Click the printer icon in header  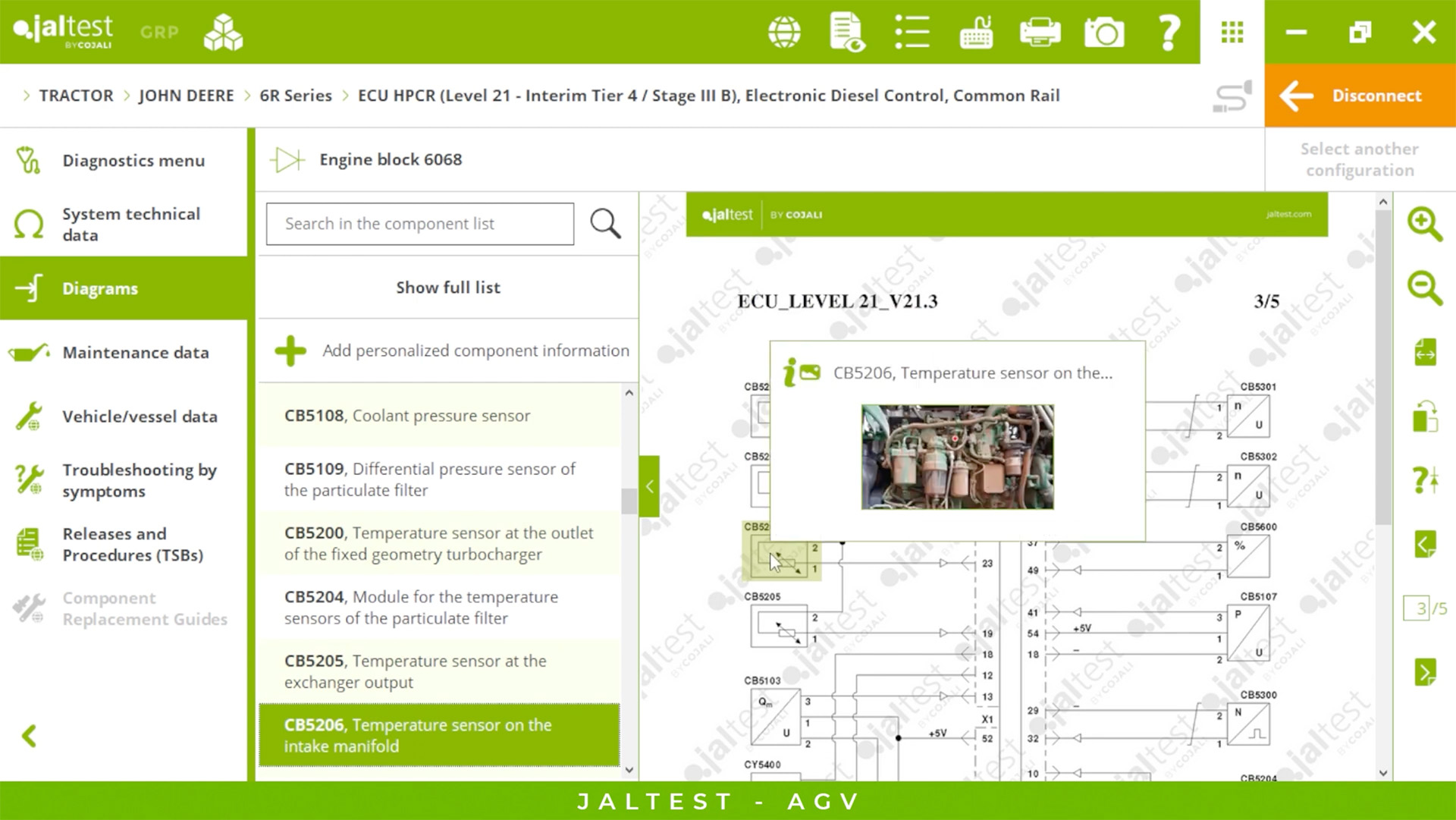1040,33
